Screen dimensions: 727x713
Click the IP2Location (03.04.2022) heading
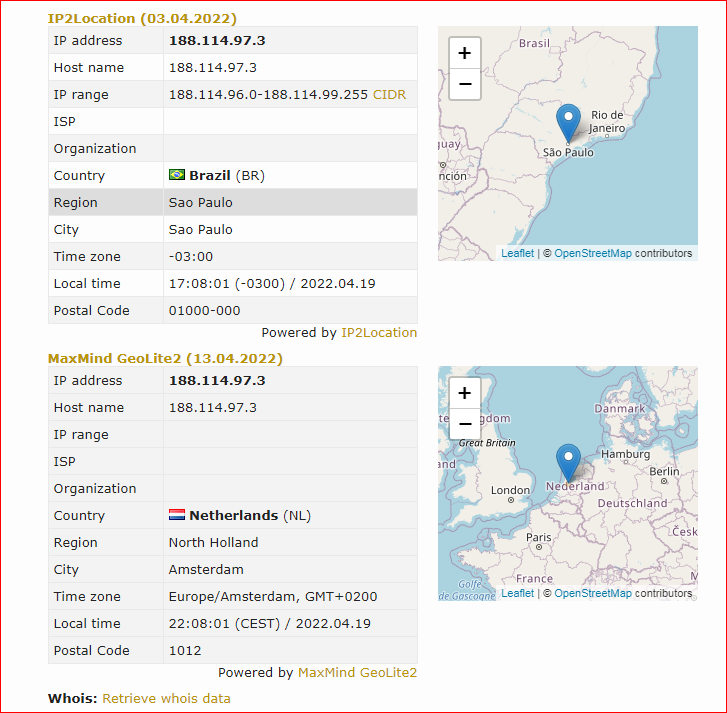pyautogui.click(x=142, y=19)
